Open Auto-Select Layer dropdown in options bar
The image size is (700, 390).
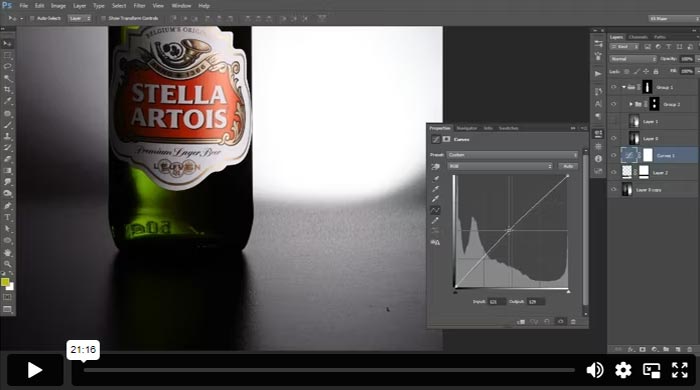pos(80,18)
